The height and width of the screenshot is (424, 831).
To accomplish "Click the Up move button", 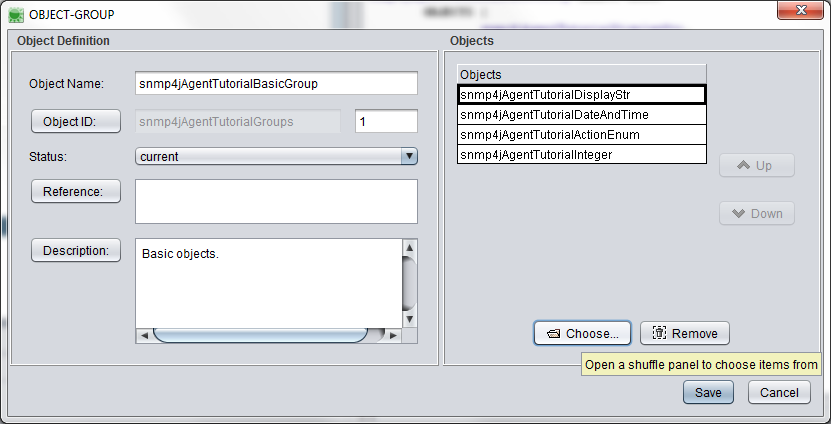I will pos(757,165).
